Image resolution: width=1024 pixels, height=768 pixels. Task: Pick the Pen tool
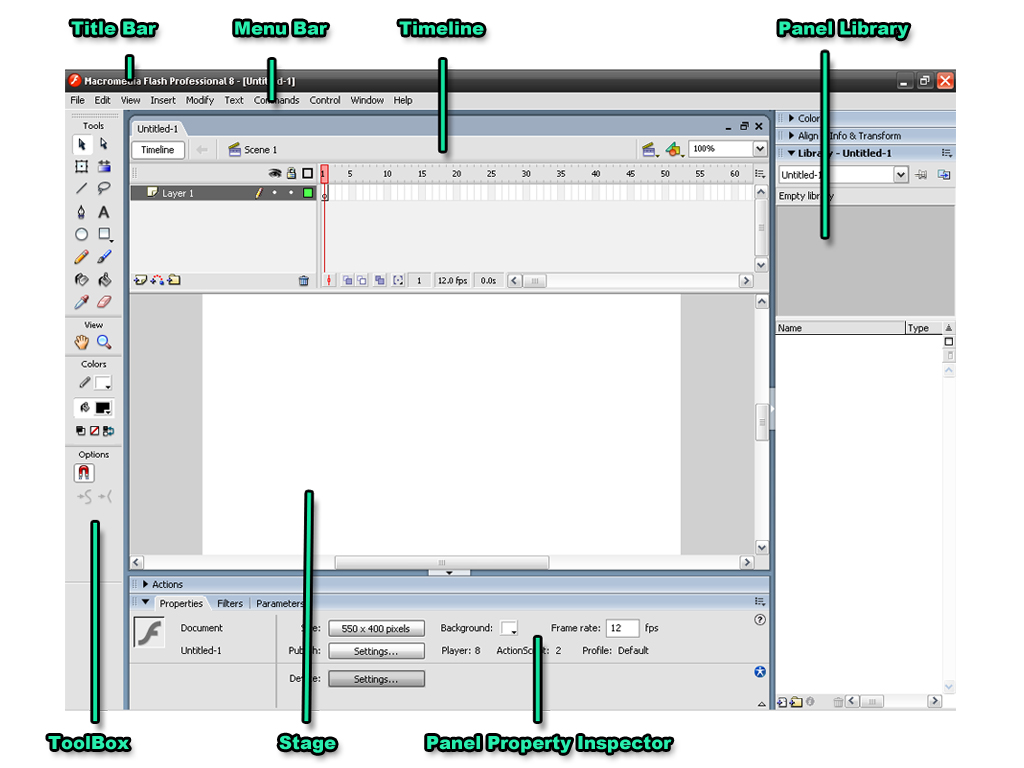82,212
